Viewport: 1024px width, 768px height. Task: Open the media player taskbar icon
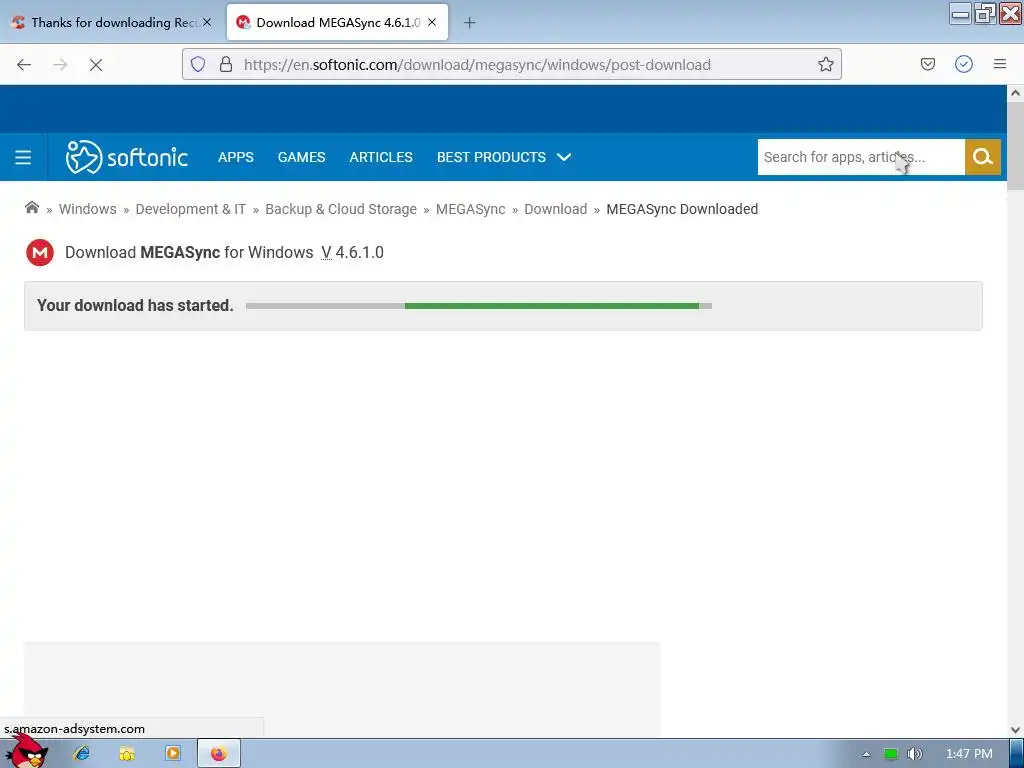tap(173, 754)
